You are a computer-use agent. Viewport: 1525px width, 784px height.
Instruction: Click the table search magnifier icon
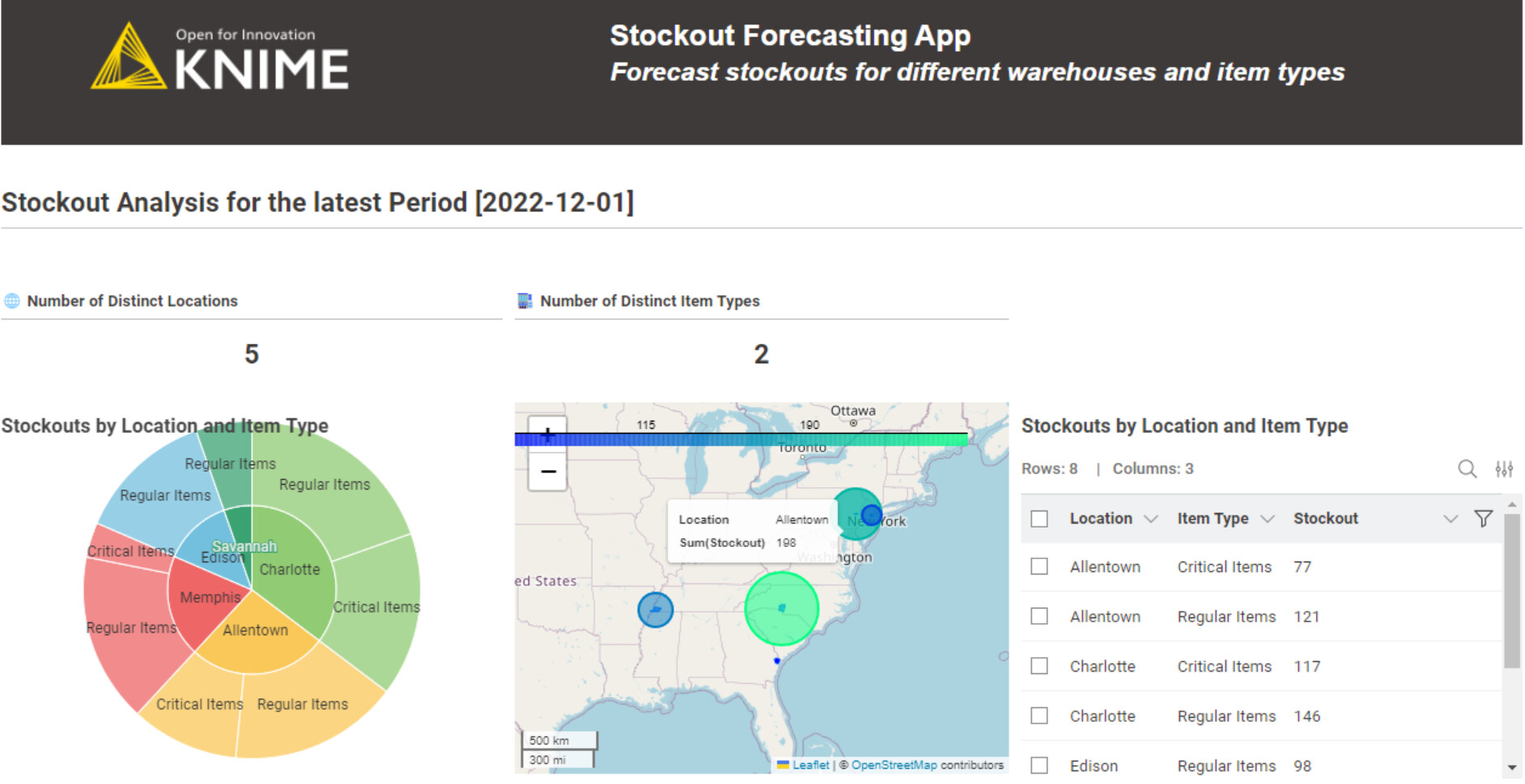coord(1466,468)
